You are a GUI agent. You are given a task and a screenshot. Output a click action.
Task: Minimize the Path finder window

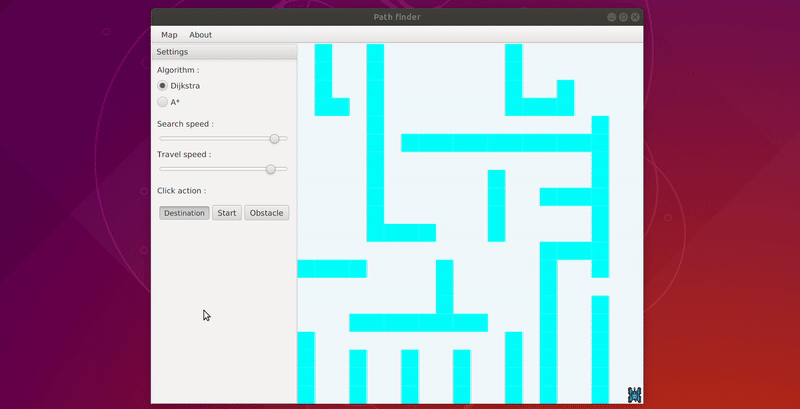point(611,17)
